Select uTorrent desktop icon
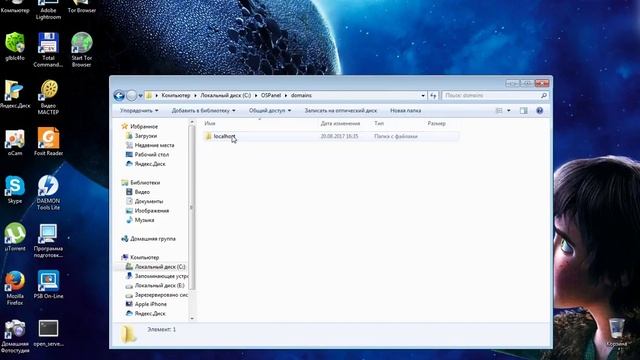 (x=15, y=237)
